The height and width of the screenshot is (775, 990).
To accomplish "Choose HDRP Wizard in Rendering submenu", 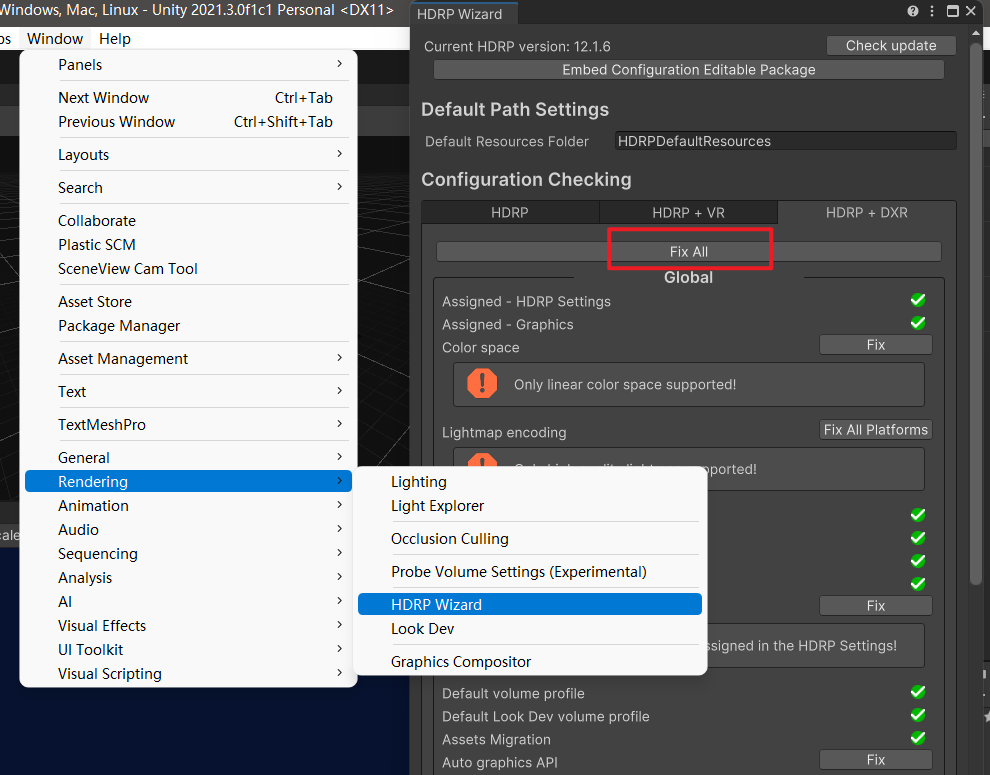I will pyautogui.click(x=530, y=604).
